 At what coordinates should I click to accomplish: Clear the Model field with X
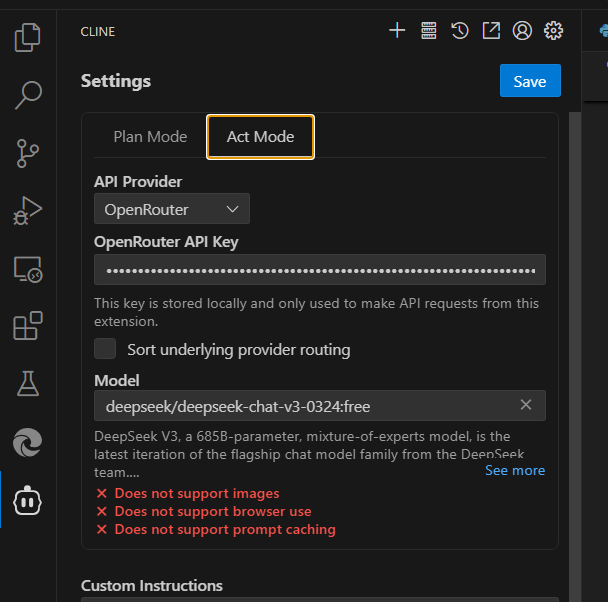[x=526, y=405]
